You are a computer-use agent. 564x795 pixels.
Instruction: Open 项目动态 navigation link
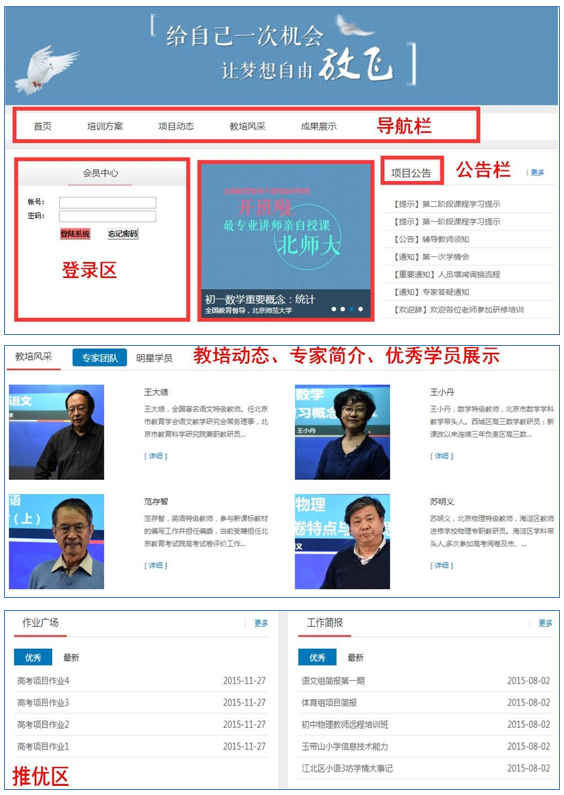coord(176,126)
